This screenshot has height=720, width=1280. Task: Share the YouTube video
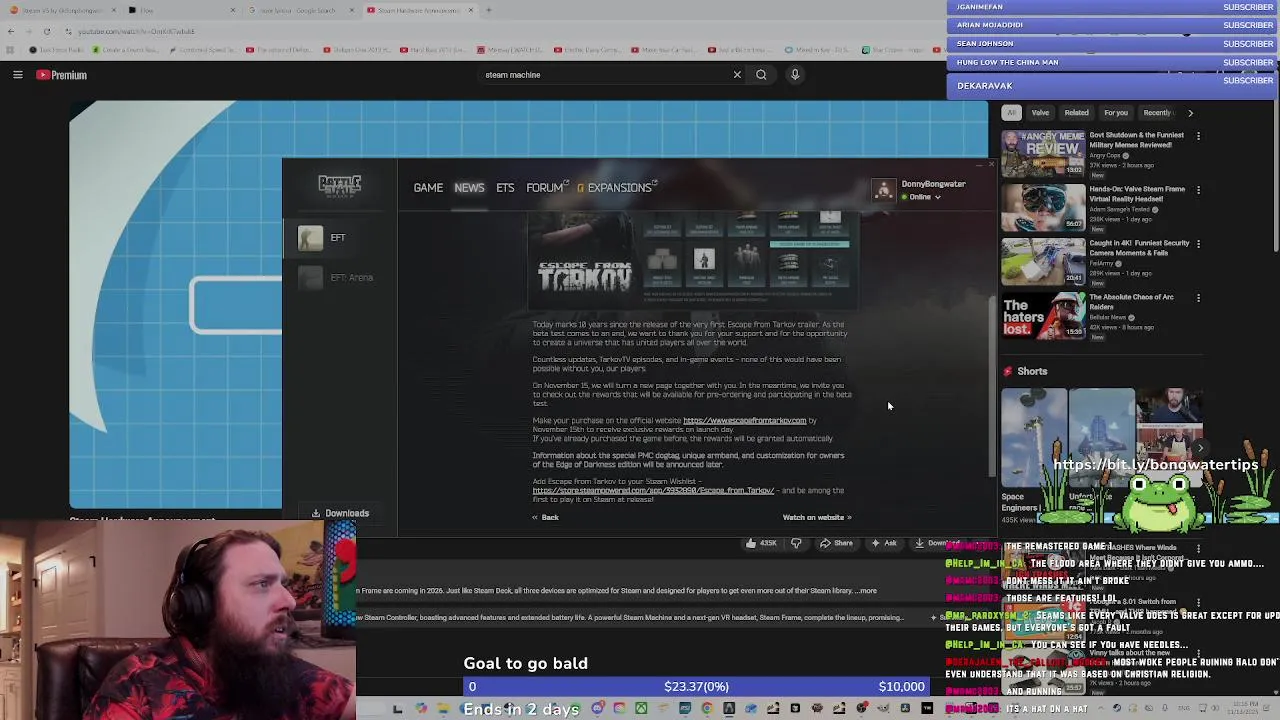[x=837, y=543]
